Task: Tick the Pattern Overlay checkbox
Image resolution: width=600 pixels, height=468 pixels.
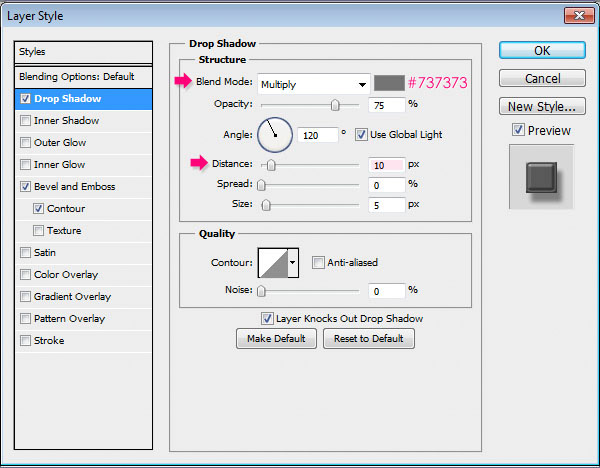Action: pos(25,319)
